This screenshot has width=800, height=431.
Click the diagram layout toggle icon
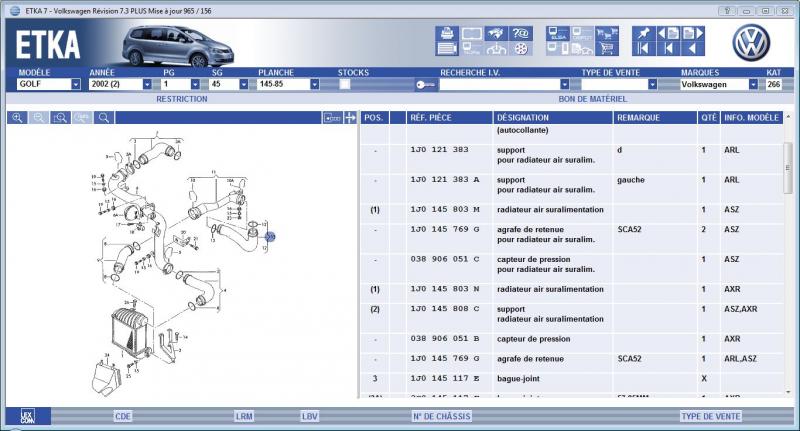click(x=332, y=118)
